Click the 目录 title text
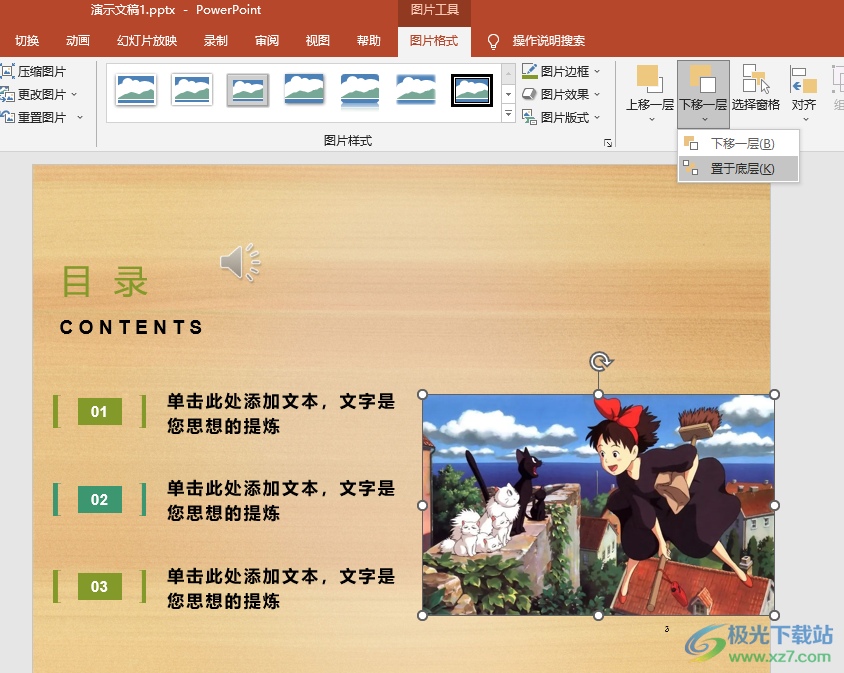Viewport: 844px width, 673px height. 105,282
